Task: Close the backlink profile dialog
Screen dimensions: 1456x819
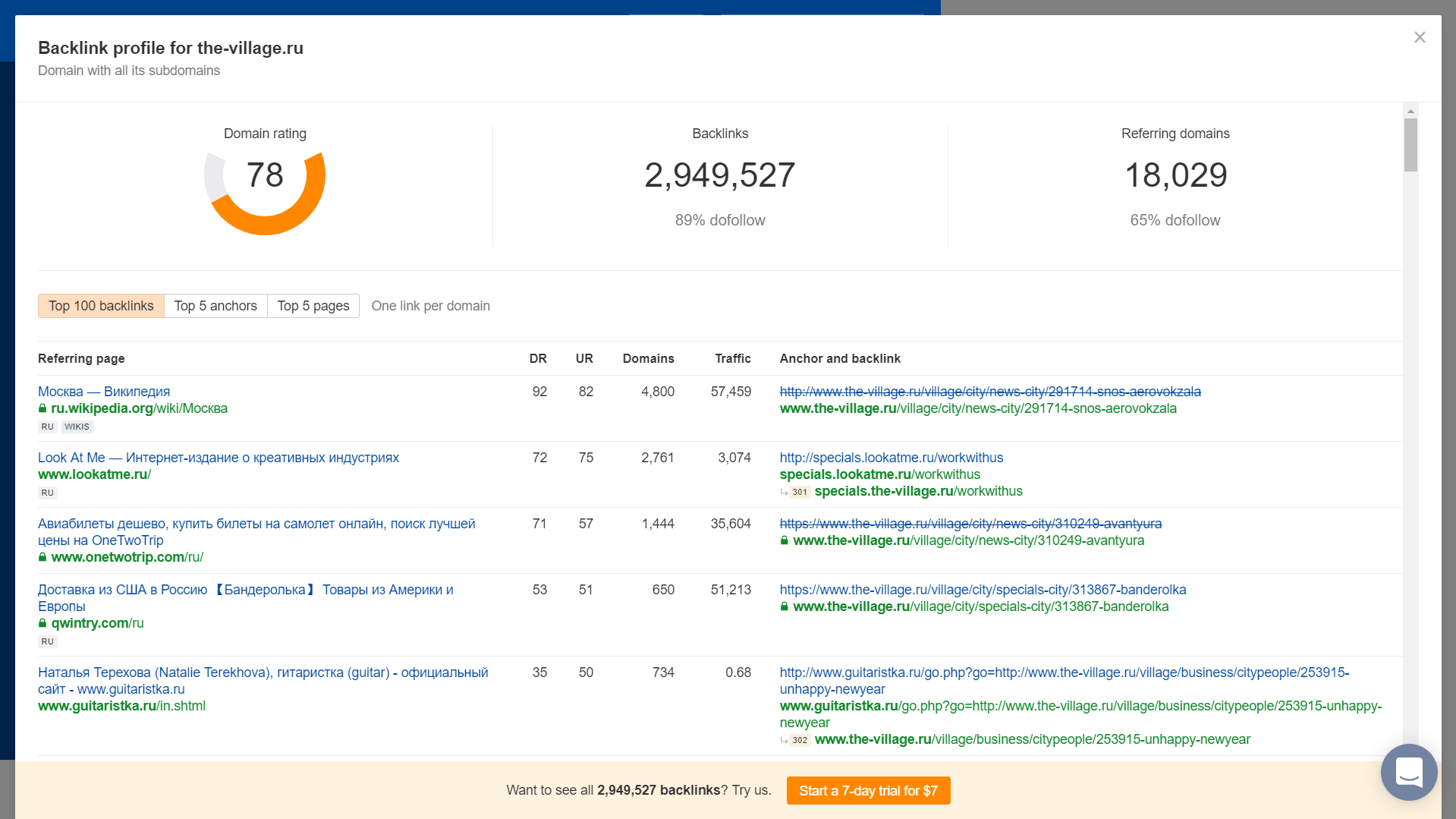Action: point(1419,37)
